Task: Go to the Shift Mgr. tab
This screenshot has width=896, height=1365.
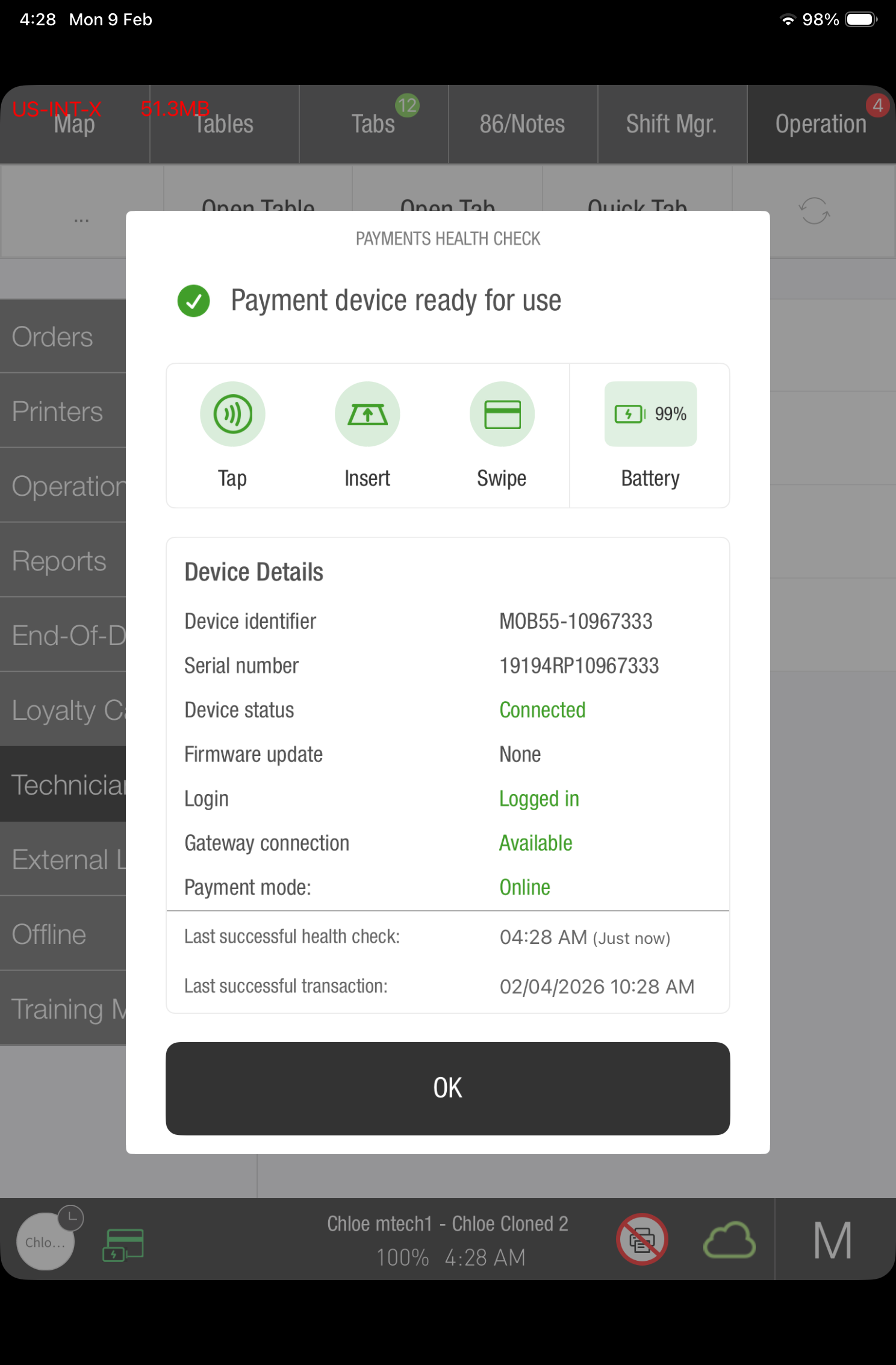Action: [671, 124]
